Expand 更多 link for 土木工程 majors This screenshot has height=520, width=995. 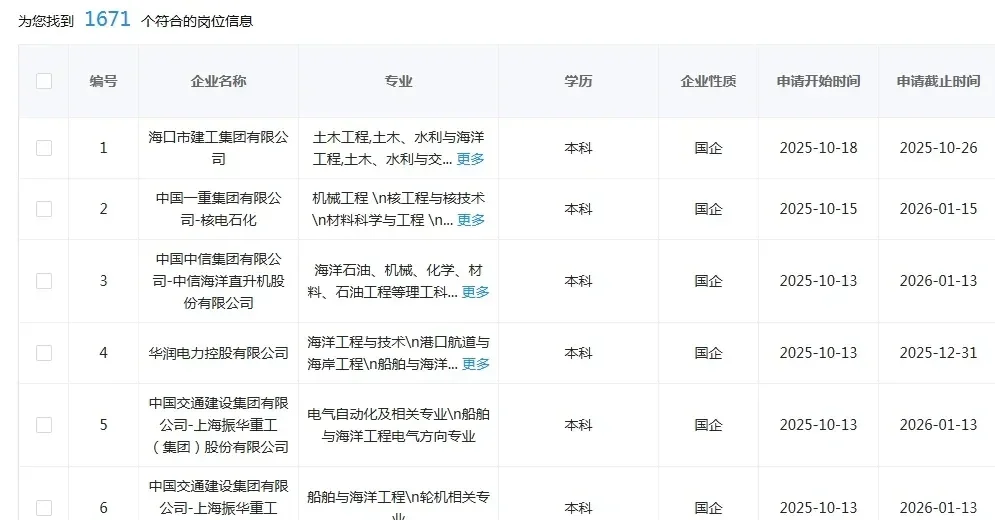(x=470, y=159)
